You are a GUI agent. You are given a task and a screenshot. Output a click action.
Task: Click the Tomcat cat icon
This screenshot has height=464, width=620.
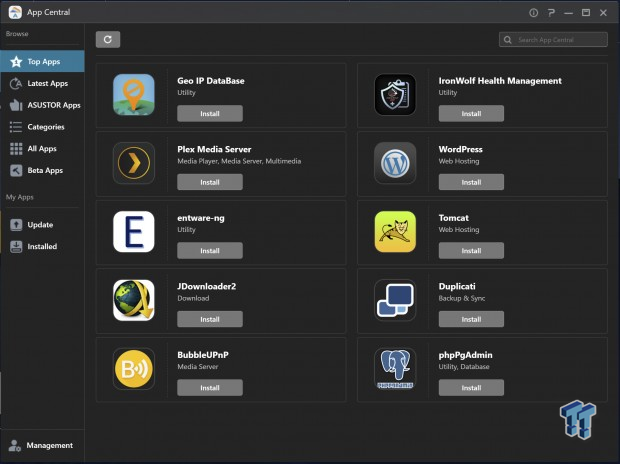(395, 231)
